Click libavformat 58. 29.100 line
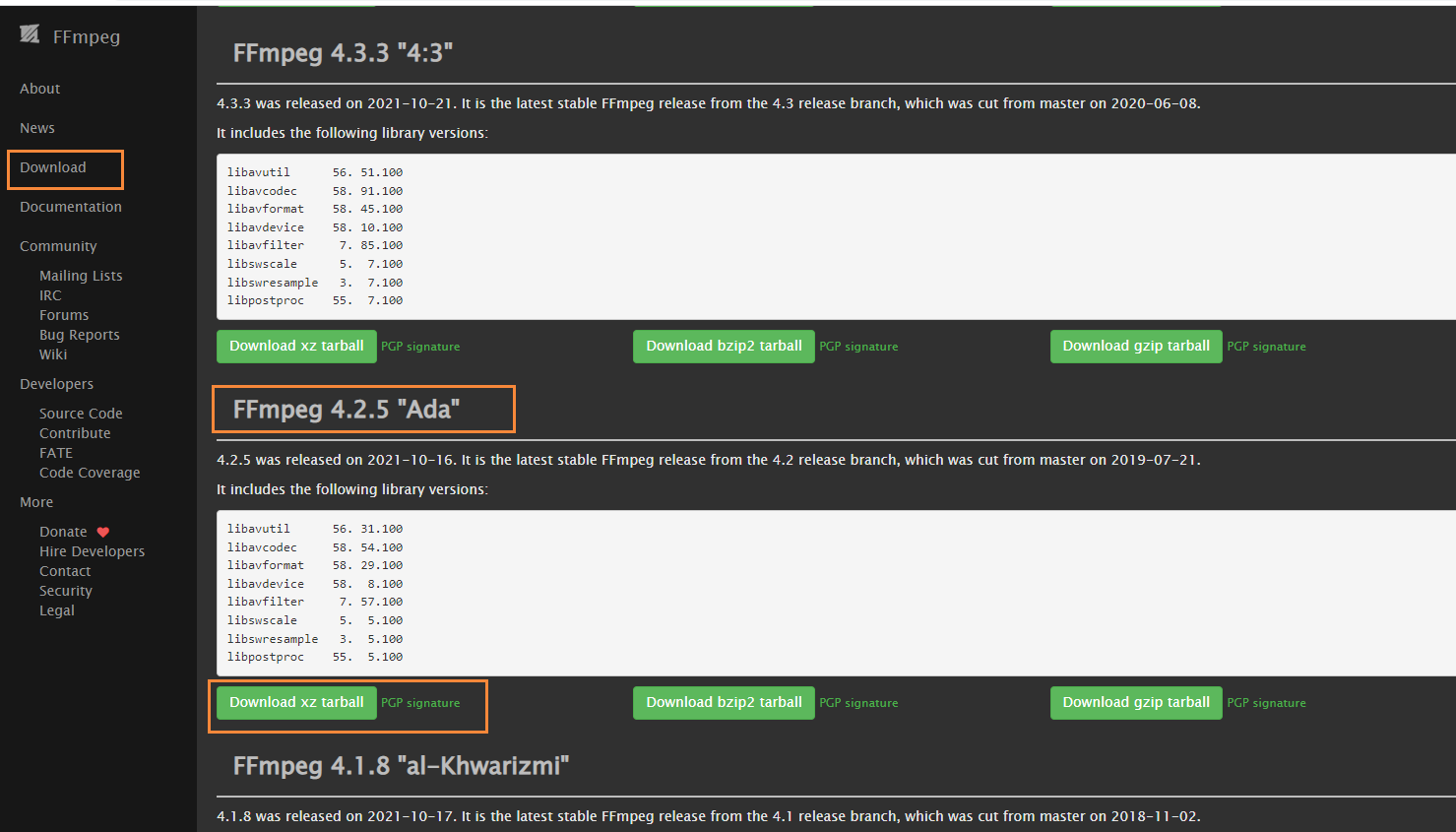 pos(315,565)
